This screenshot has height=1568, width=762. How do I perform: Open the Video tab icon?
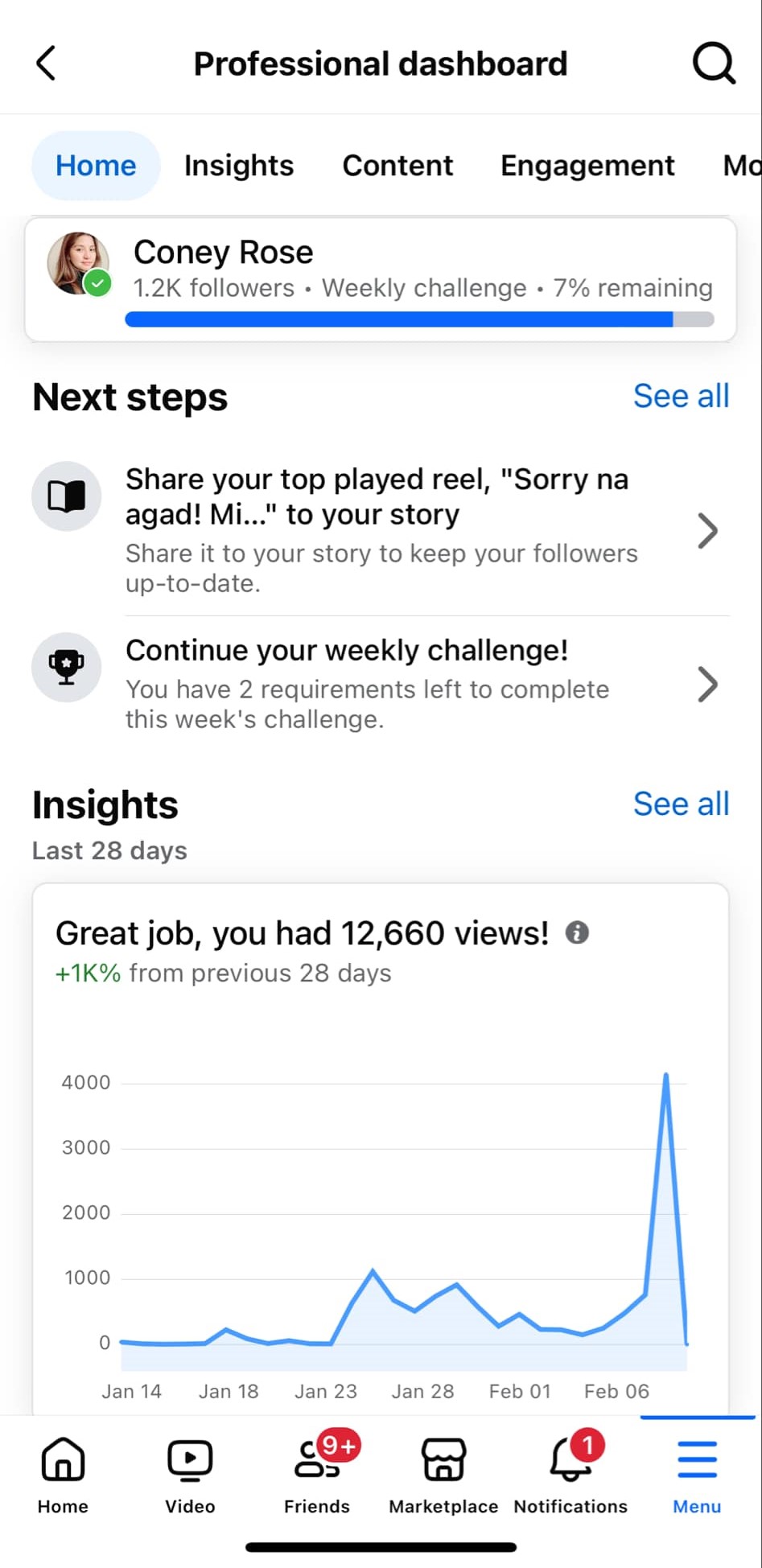190,1461
